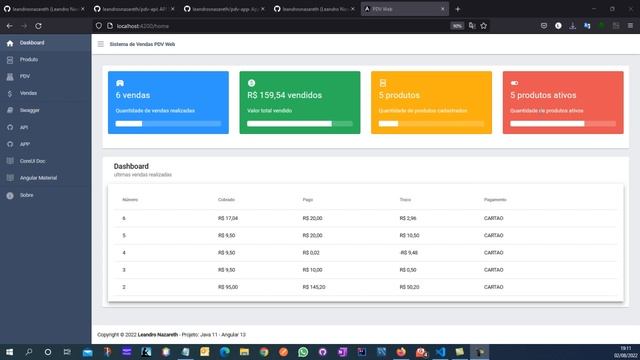Viewport: 640px width, 360px height.
Task: Click the browser zoom level indicator
Action: [x=457, y=26]
